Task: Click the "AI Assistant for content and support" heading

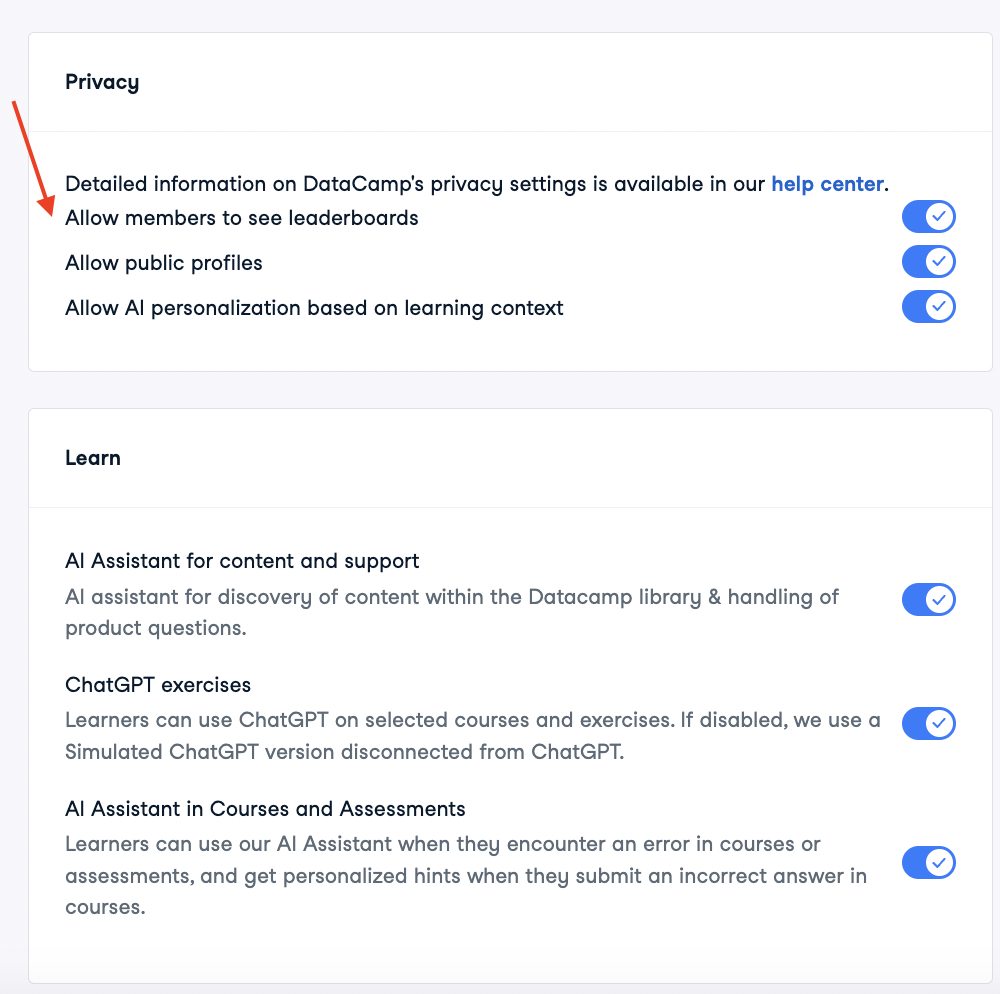Action: (241, 561)
